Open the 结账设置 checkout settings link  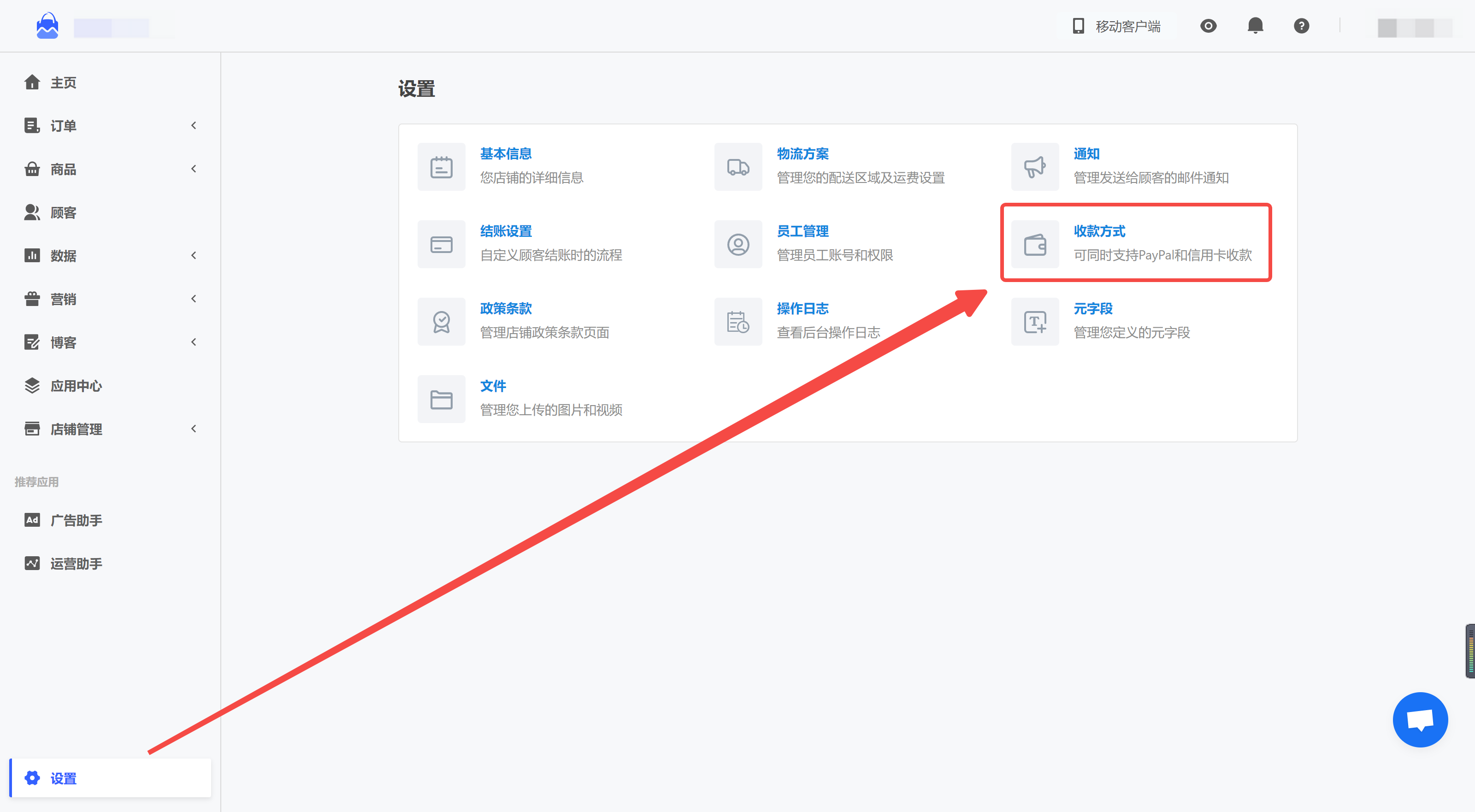pos(506,231)
